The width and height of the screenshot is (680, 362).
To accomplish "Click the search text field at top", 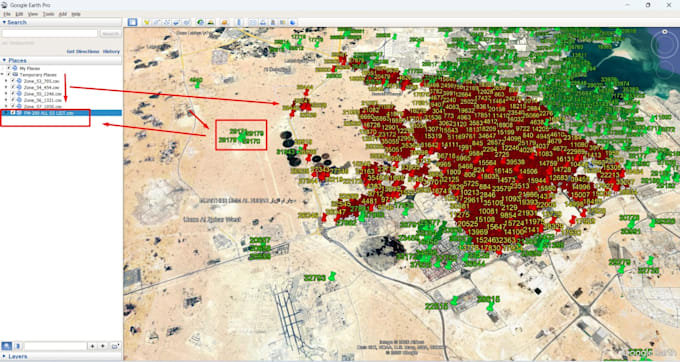I will point(49,33).
